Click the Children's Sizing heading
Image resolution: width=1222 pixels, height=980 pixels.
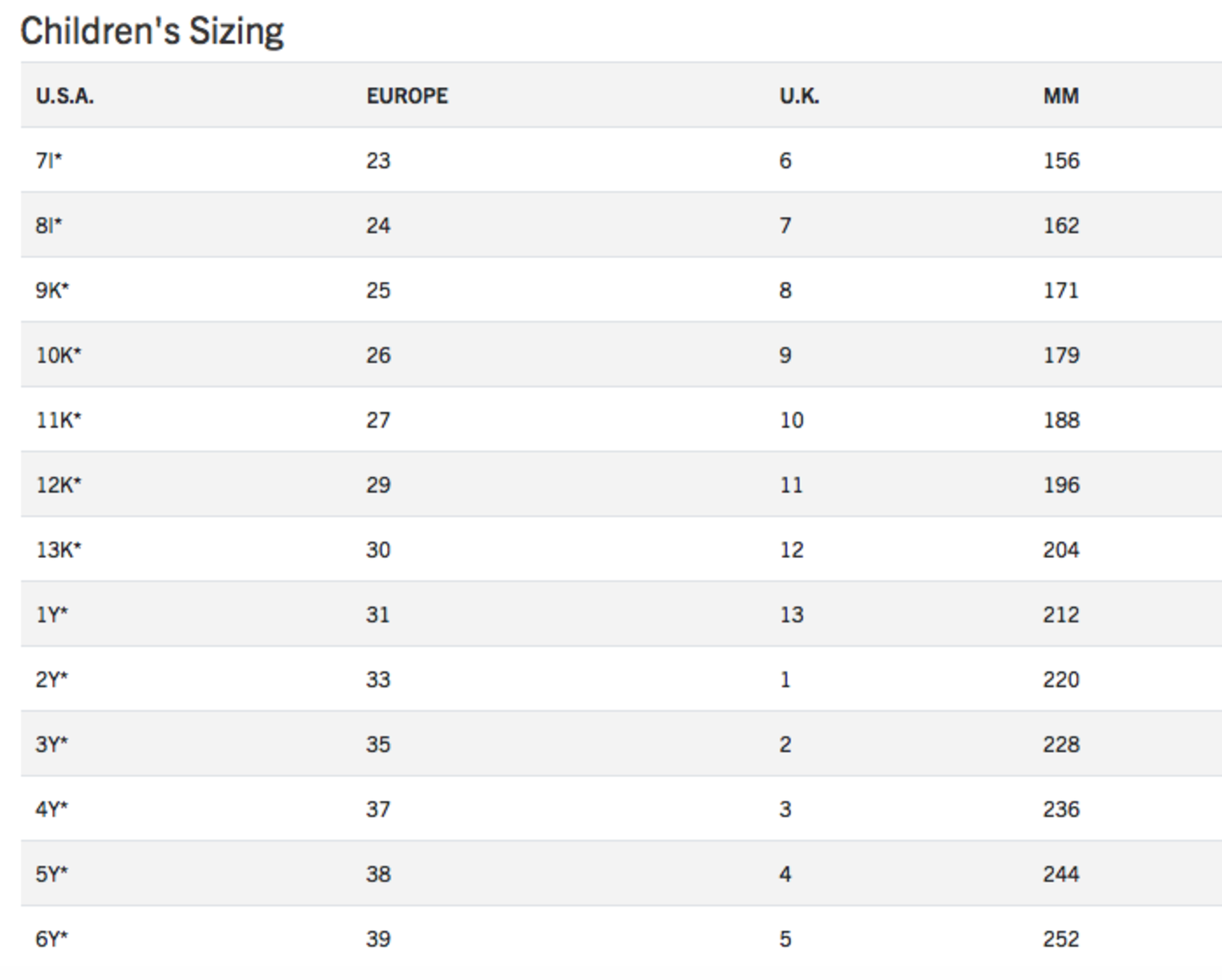(x=152, y=32)
